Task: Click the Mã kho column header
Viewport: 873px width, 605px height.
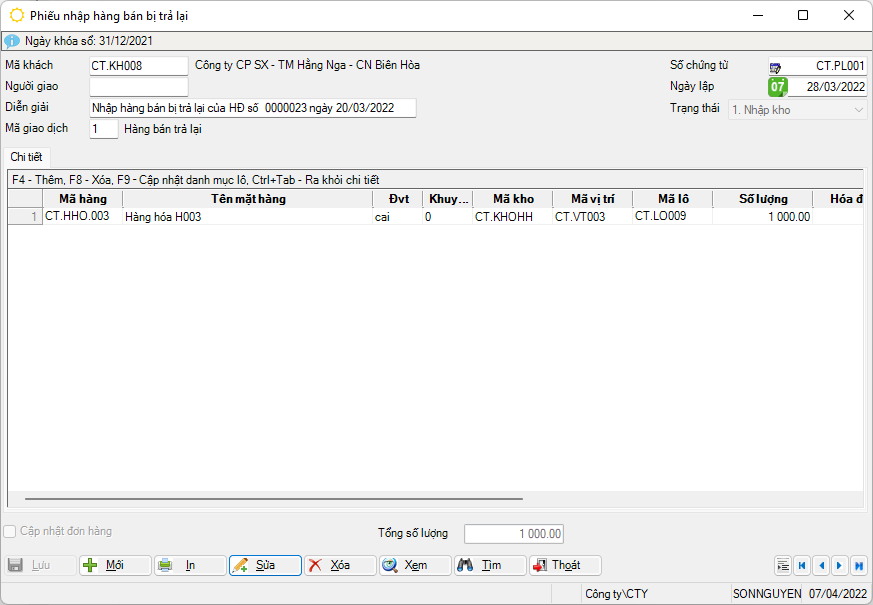Action: tap(513, 199)
